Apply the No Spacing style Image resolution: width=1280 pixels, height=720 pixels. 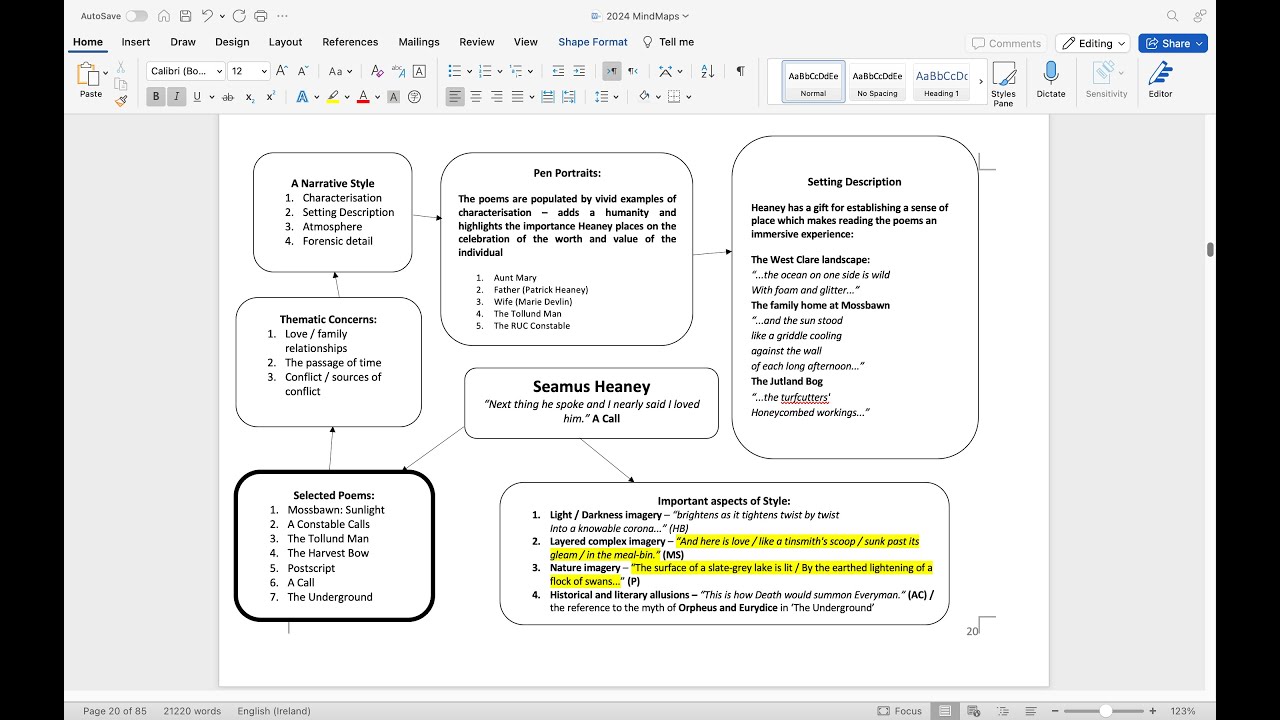coord(877,81)
